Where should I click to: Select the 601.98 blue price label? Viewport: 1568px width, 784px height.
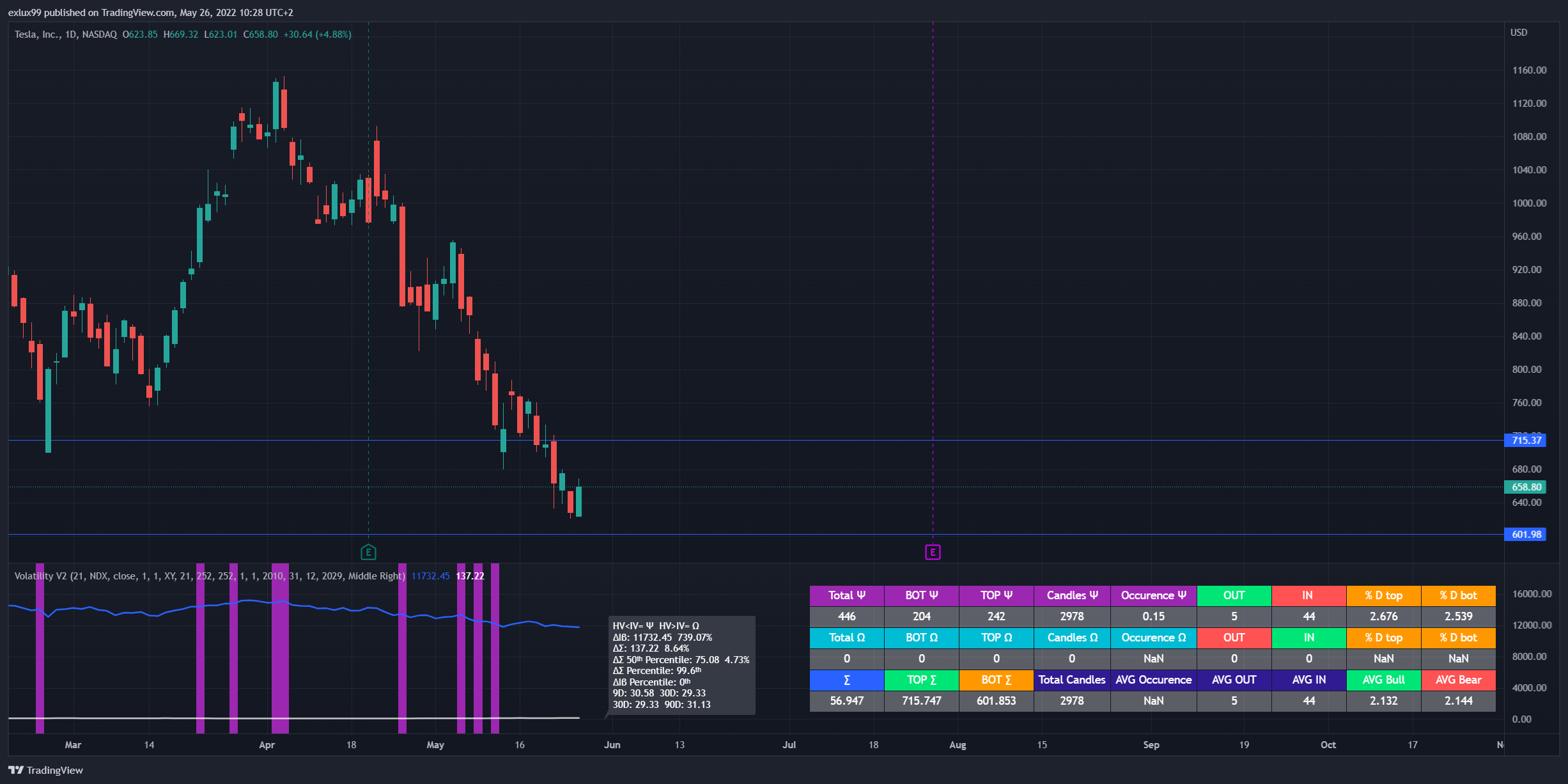click(1525, 534)
